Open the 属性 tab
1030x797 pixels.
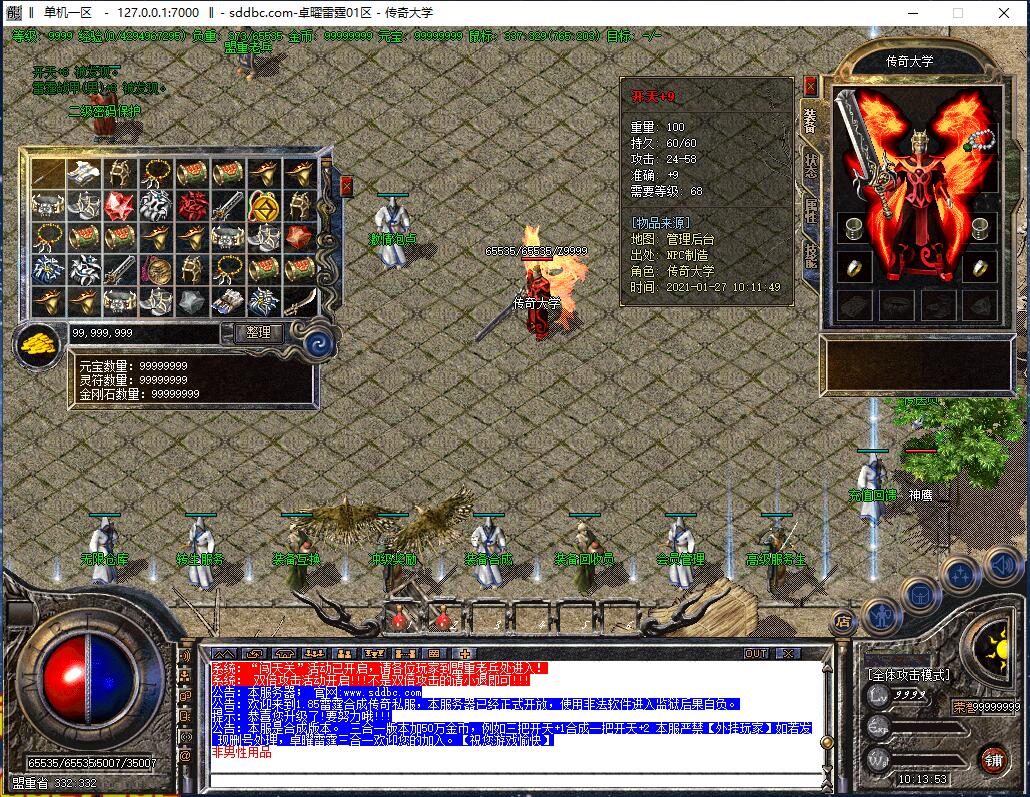810,210
